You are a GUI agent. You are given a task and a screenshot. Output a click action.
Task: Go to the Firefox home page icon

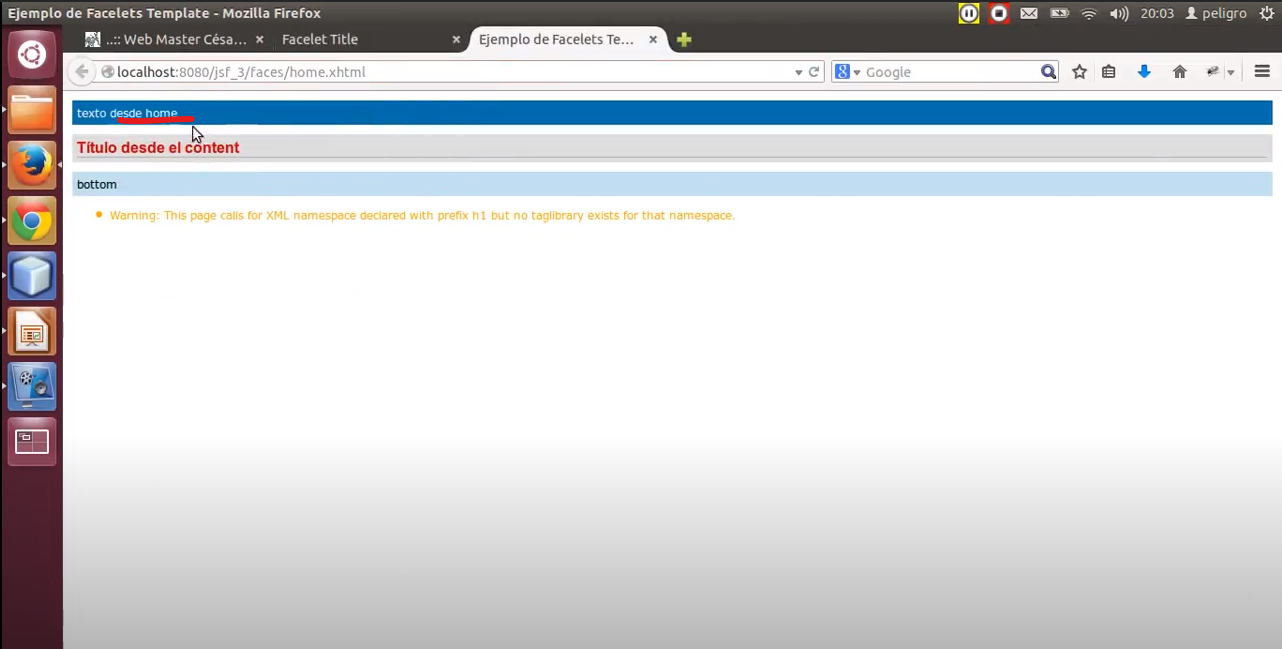[1180, 72]
